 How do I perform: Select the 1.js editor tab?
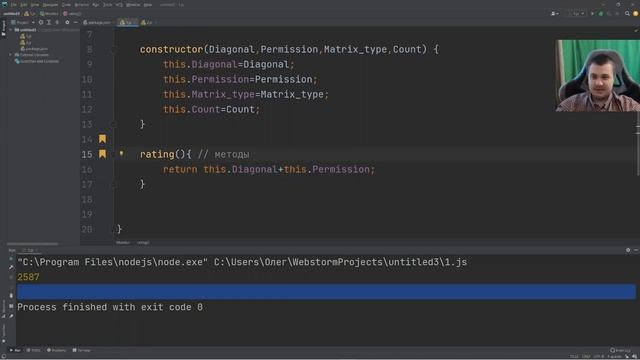pos(127,22)
